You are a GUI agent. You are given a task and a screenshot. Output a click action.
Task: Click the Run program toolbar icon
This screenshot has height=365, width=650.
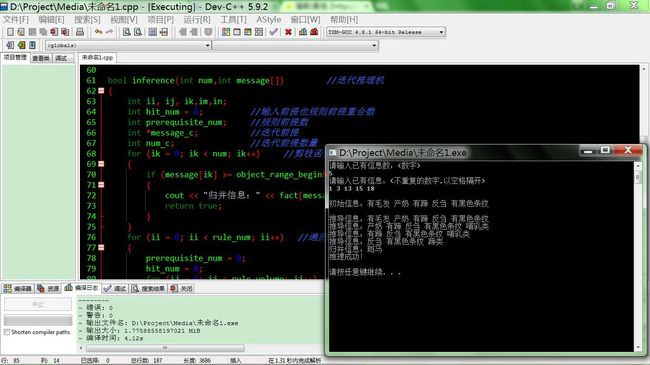point(237,32)
